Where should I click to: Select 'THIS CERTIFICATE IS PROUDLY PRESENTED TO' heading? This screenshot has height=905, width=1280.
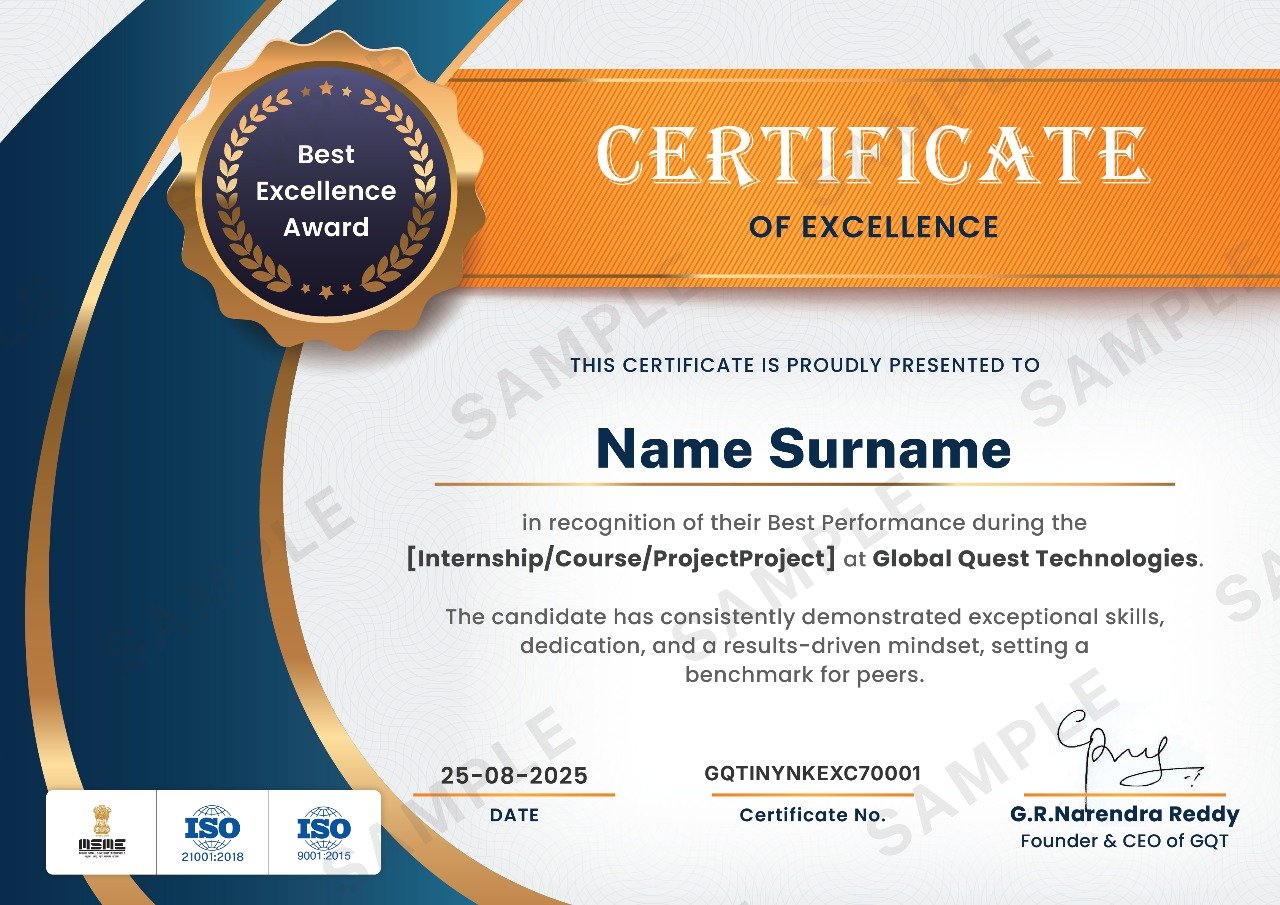click(x=805, y=365)
